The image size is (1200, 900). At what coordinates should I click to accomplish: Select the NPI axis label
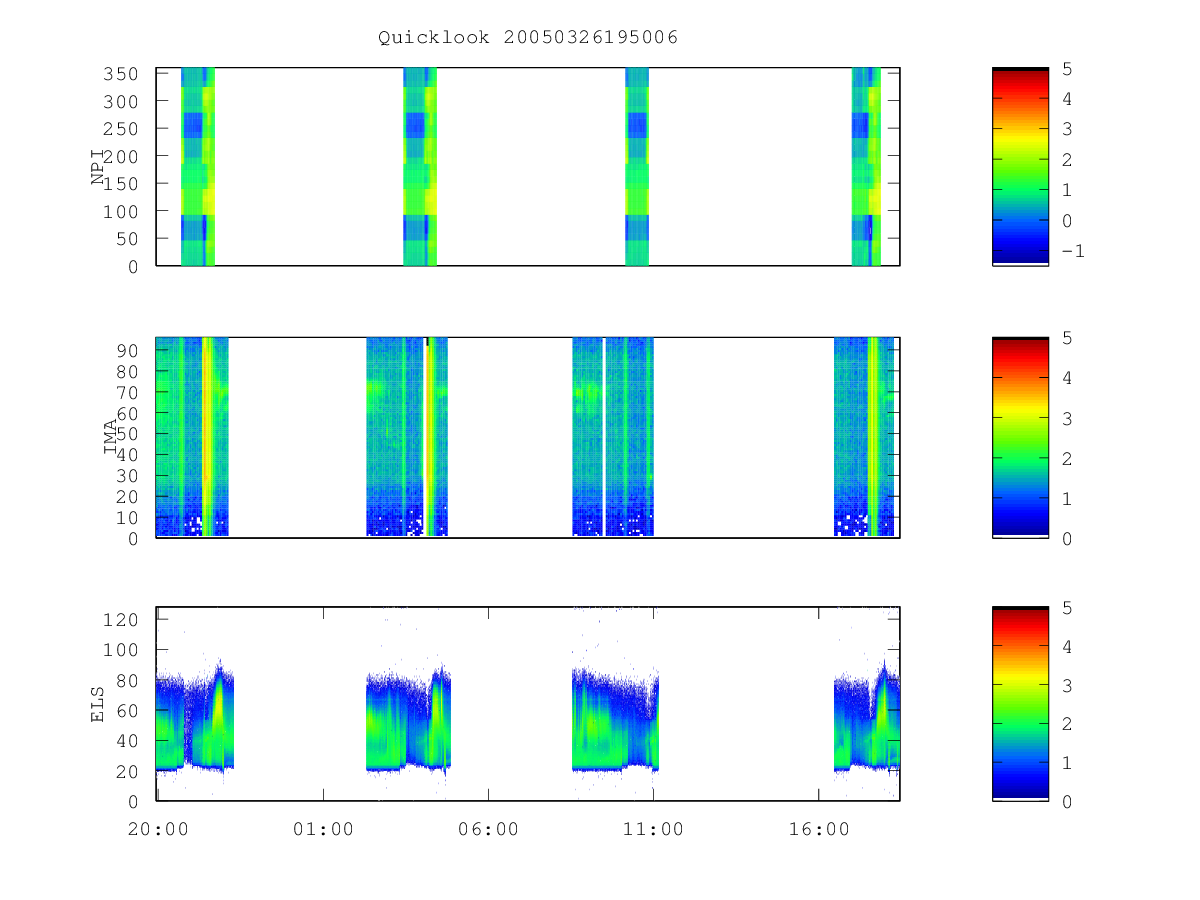[x=98, y=167]
